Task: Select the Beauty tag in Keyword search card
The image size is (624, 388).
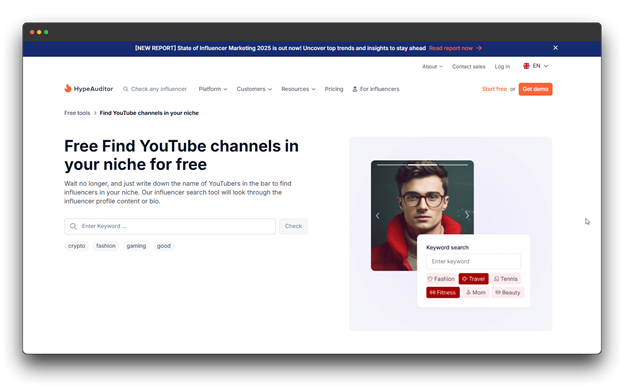Action: [508, 292]
